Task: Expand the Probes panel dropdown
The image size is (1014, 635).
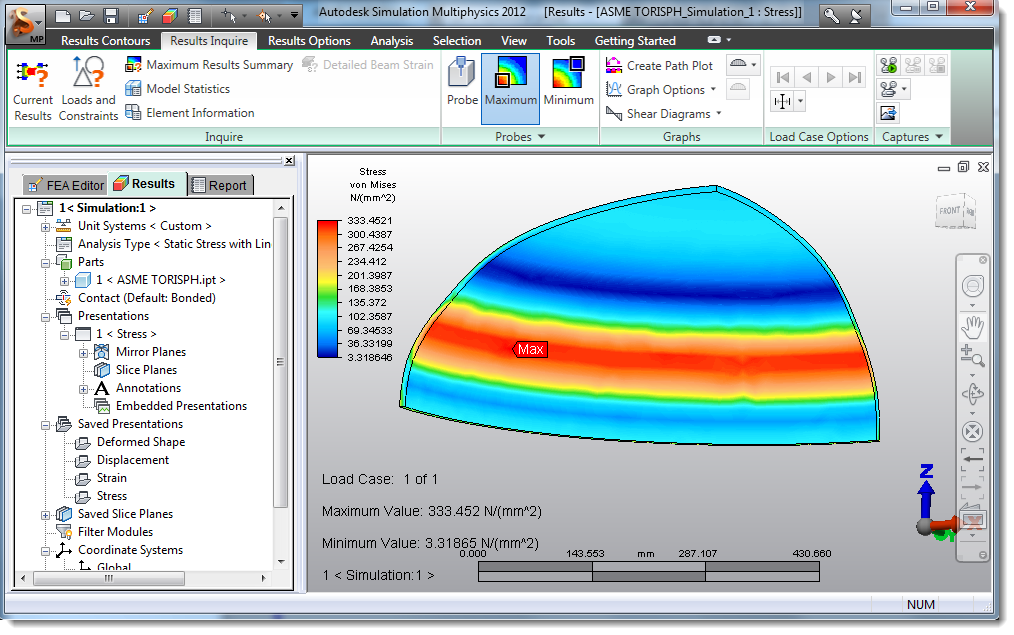Action: [541, 136]
